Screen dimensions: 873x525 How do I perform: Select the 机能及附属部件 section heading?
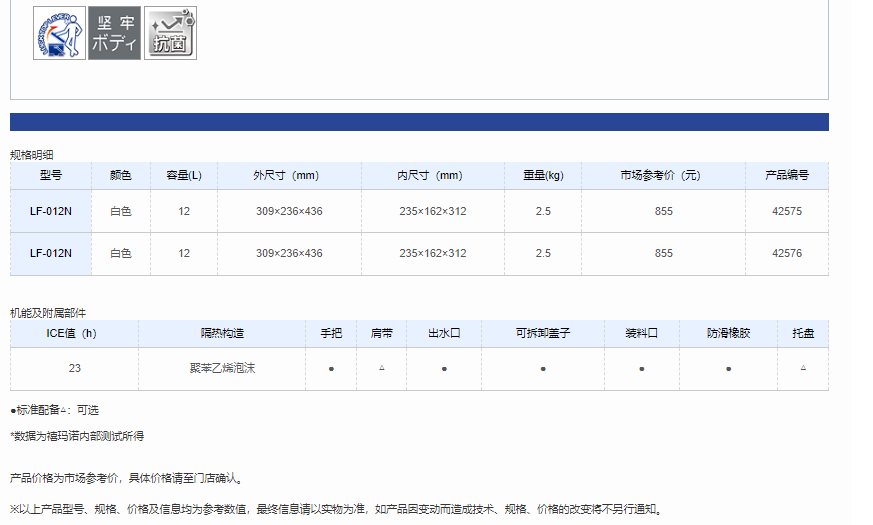(48, 313)
